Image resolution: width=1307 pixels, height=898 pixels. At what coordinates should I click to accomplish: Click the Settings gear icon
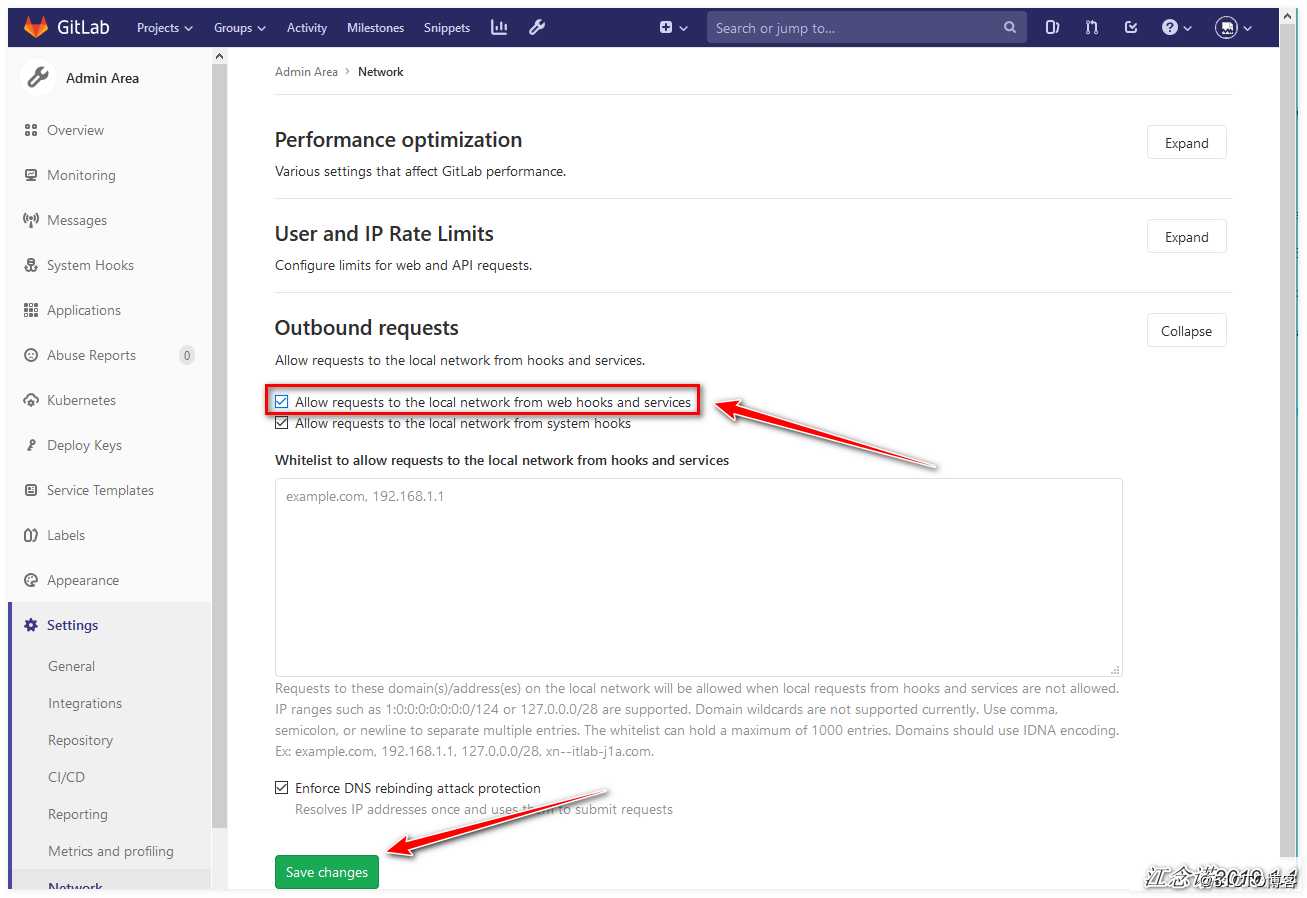click(x=30, y=625)
